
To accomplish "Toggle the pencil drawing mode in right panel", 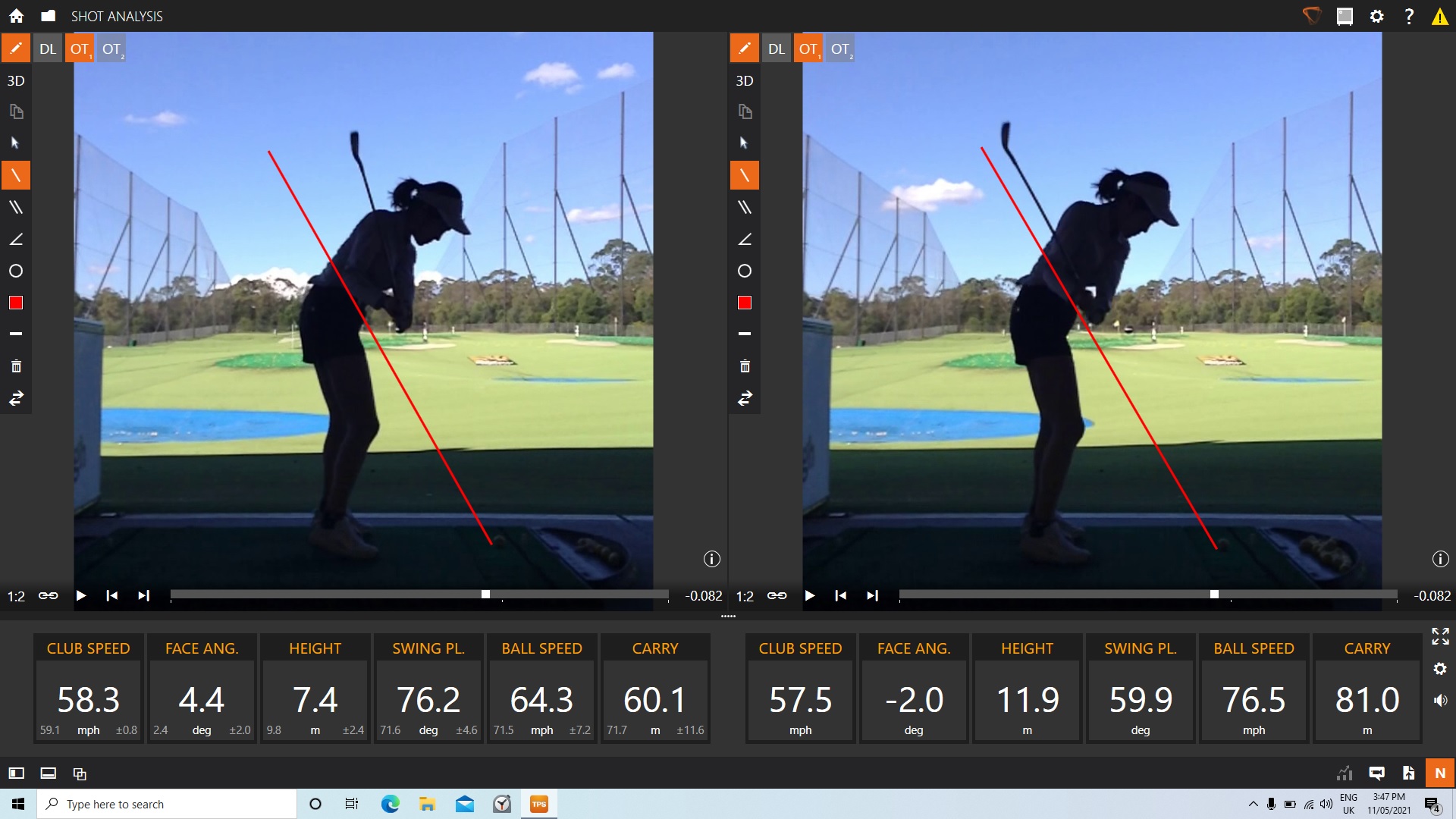I will click(x=744, y=49).
